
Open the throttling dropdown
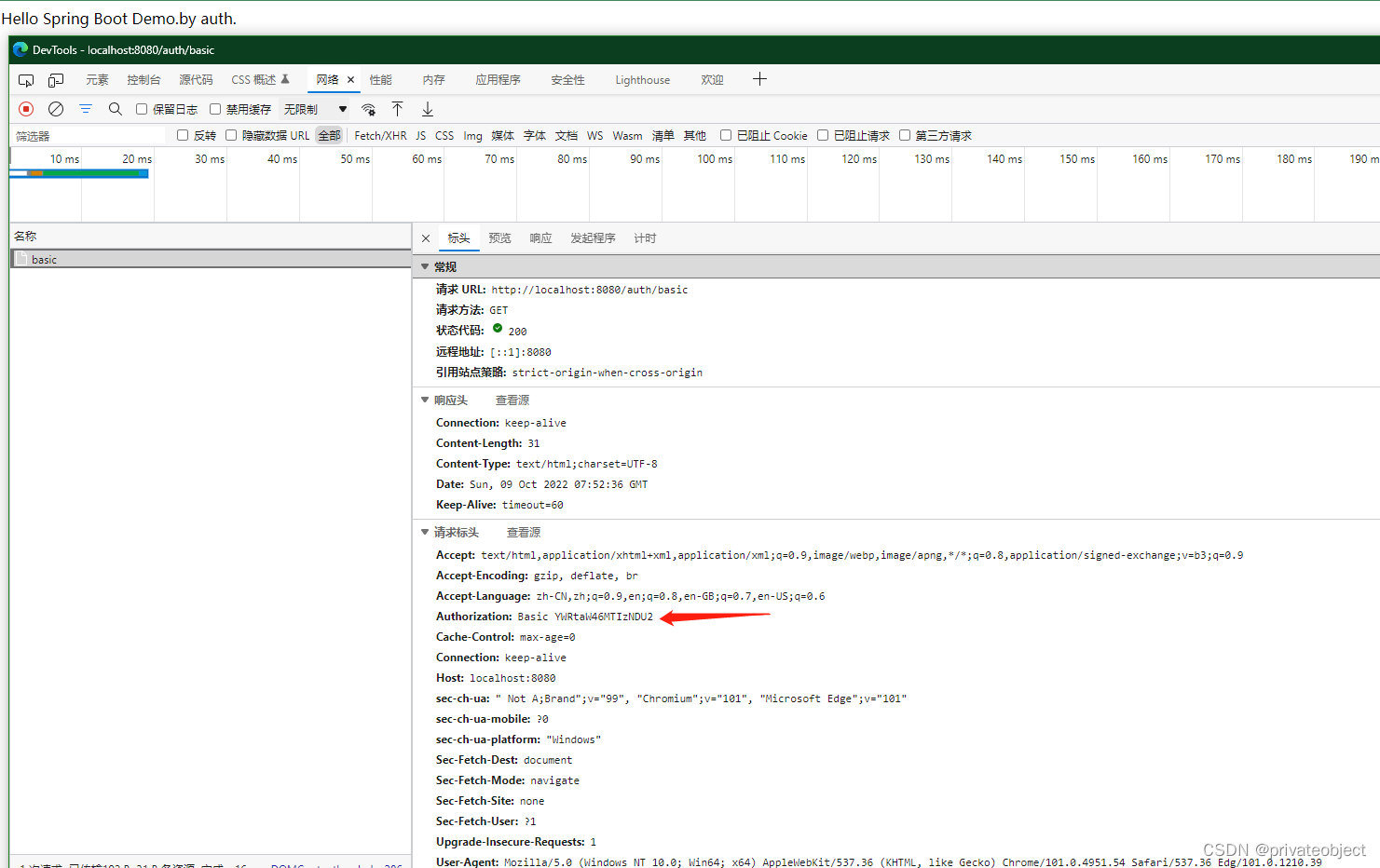coord(315,109)
